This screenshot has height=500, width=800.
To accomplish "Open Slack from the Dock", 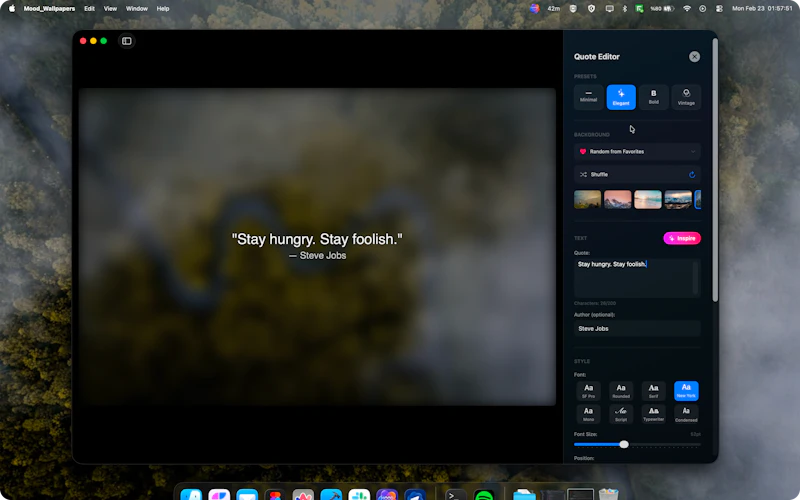I will click(359, 495).
